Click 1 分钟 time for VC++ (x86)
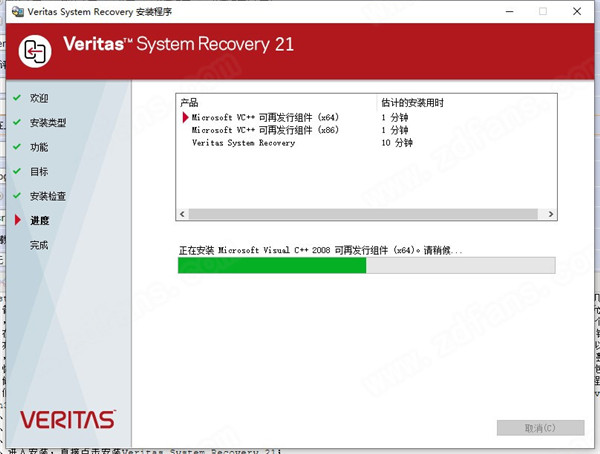Screen dimensions: 600x454 point(395,130)
